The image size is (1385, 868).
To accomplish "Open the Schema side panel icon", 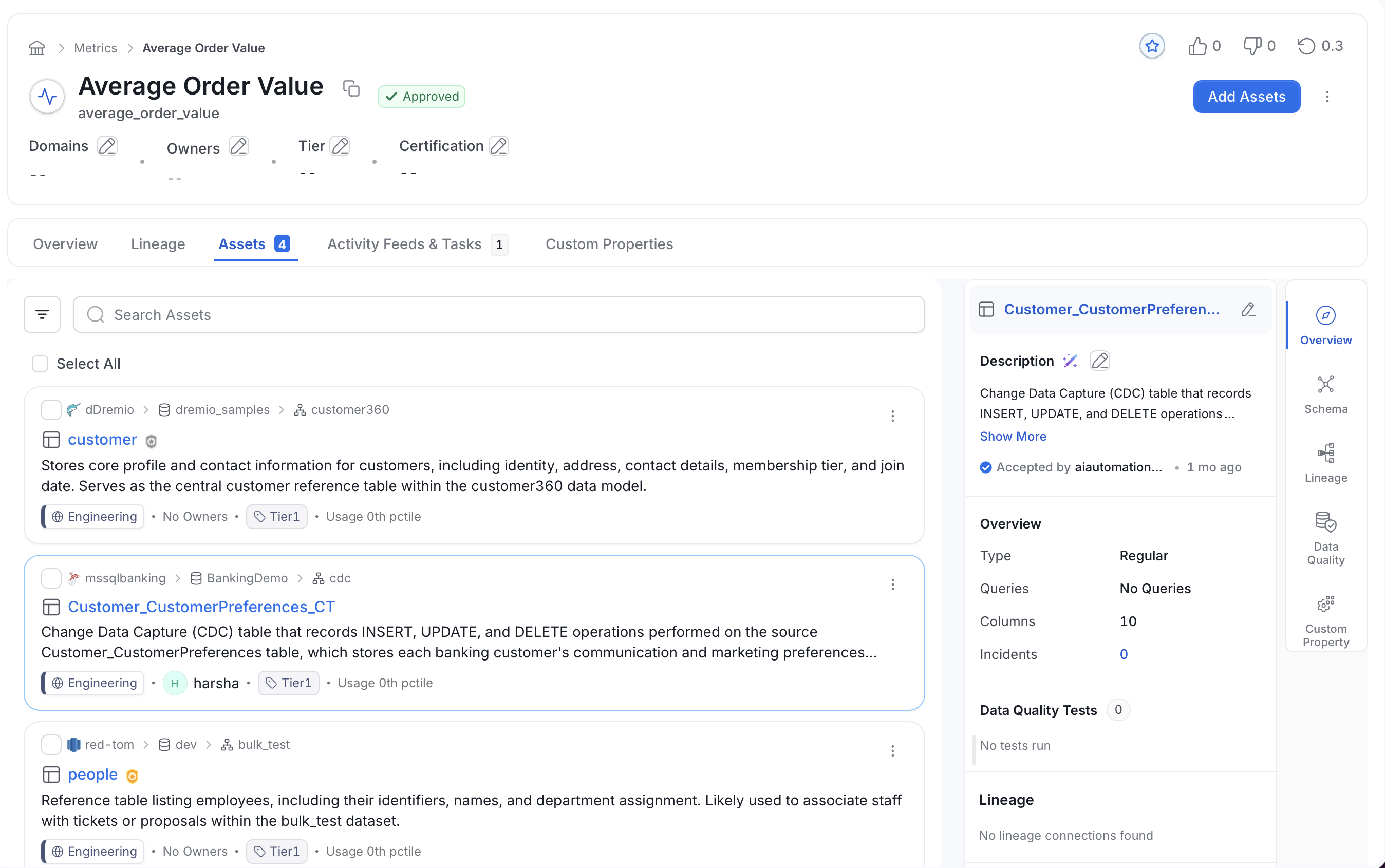I will coord(1325,394).
